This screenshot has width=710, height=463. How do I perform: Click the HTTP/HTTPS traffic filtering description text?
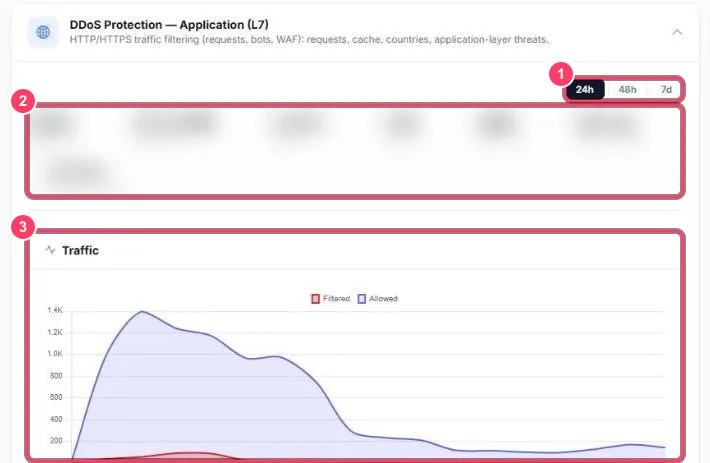(309, 40)
